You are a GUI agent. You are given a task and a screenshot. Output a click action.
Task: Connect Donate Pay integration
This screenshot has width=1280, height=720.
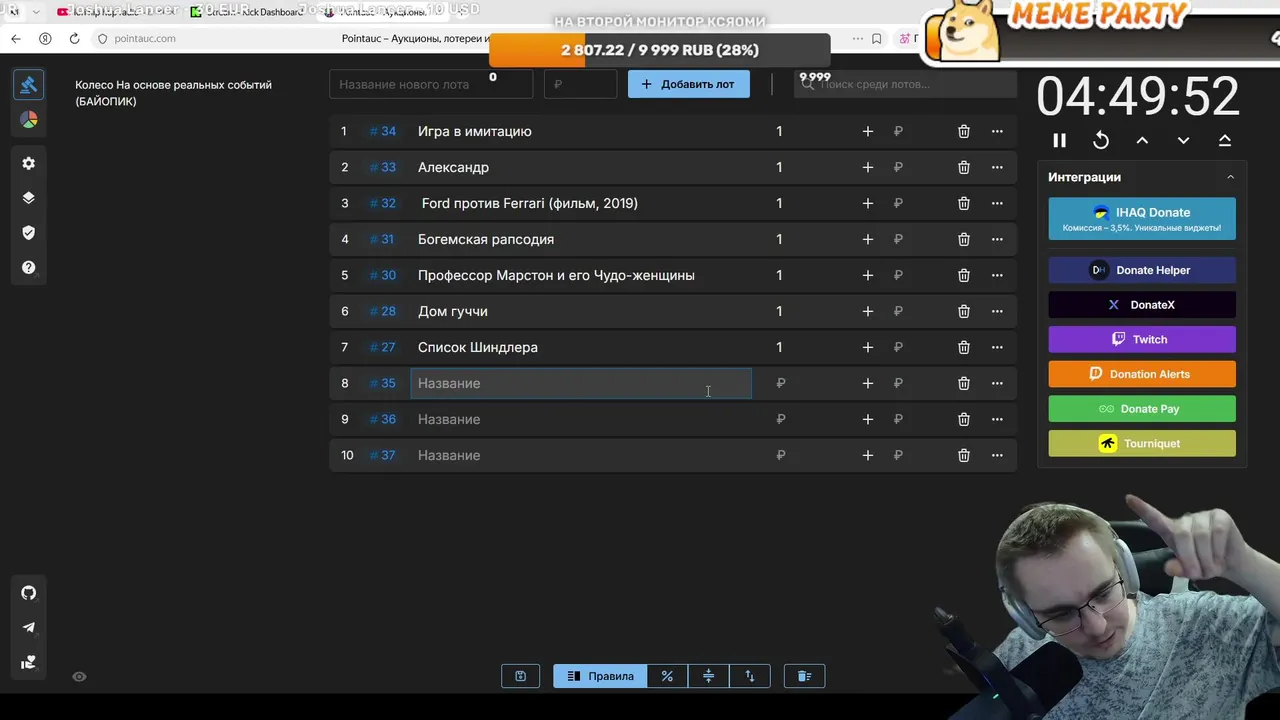pos(1142,409)
